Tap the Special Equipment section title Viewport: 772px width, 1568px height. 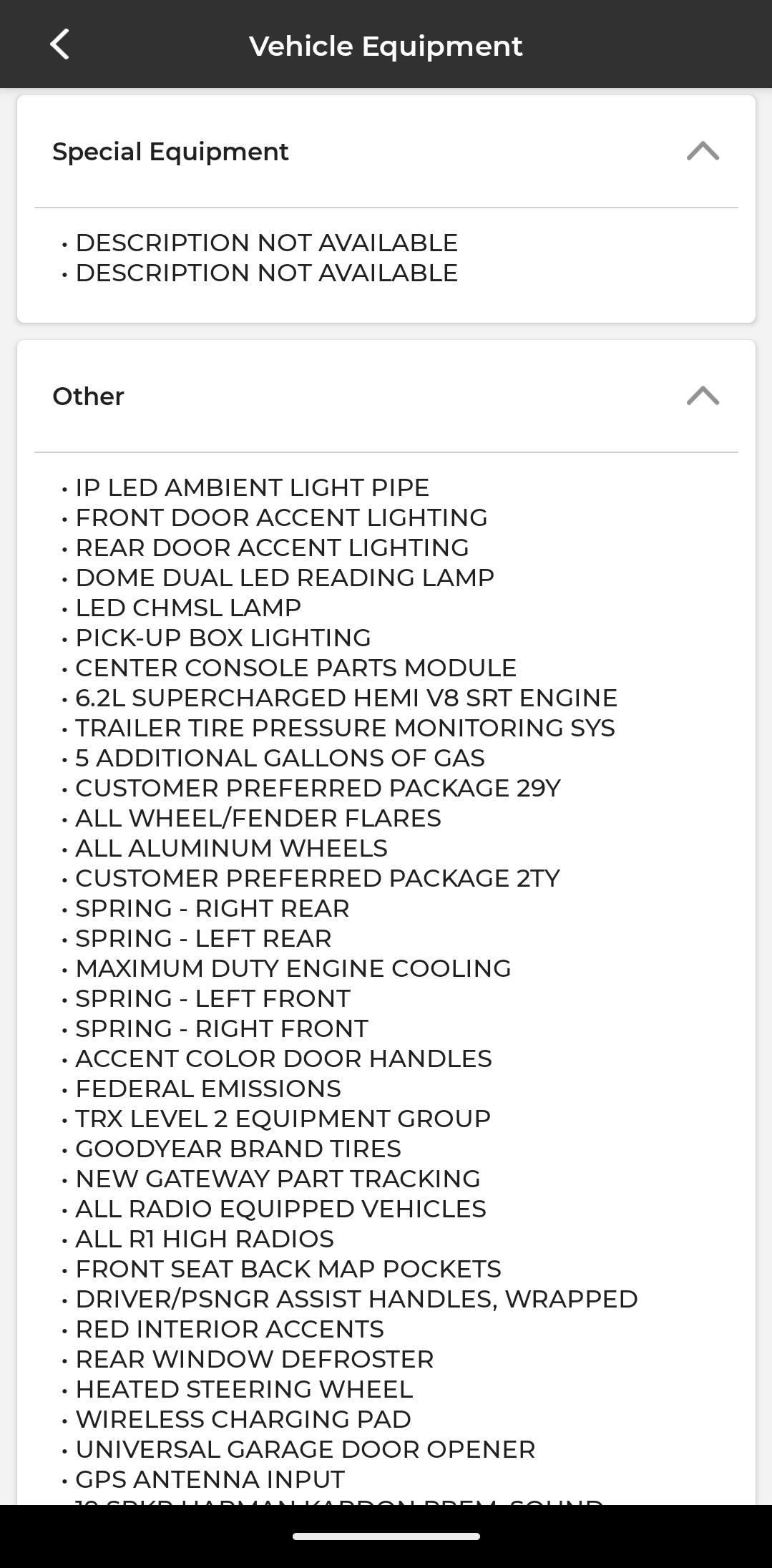pyautogui.click(x=170, y=152)
